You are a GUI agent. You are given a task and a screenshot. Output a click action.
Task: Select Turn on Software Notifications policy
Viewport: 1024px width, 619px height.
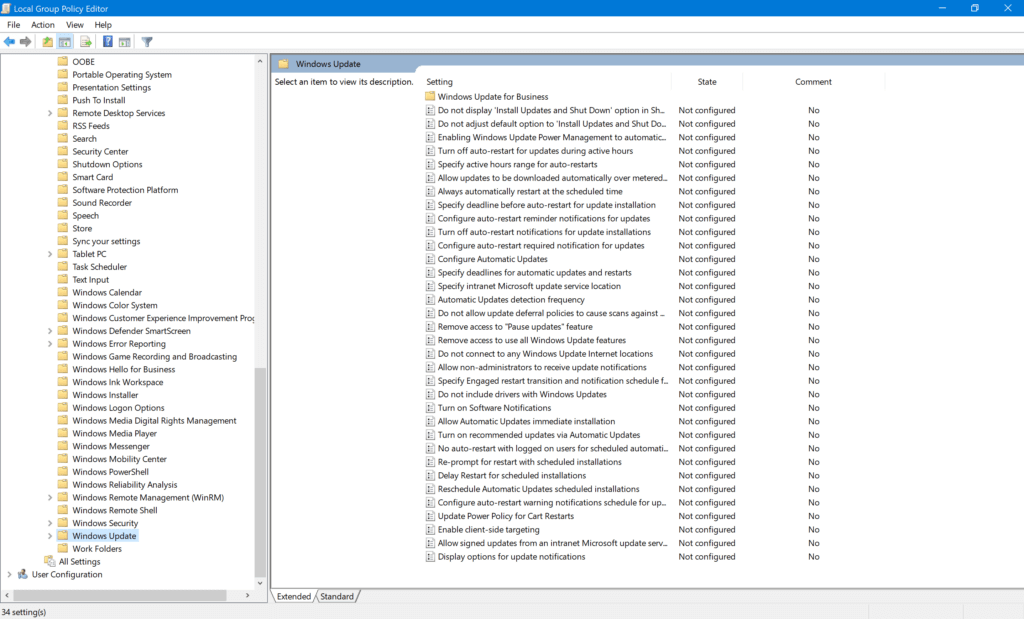click(494, 407)
